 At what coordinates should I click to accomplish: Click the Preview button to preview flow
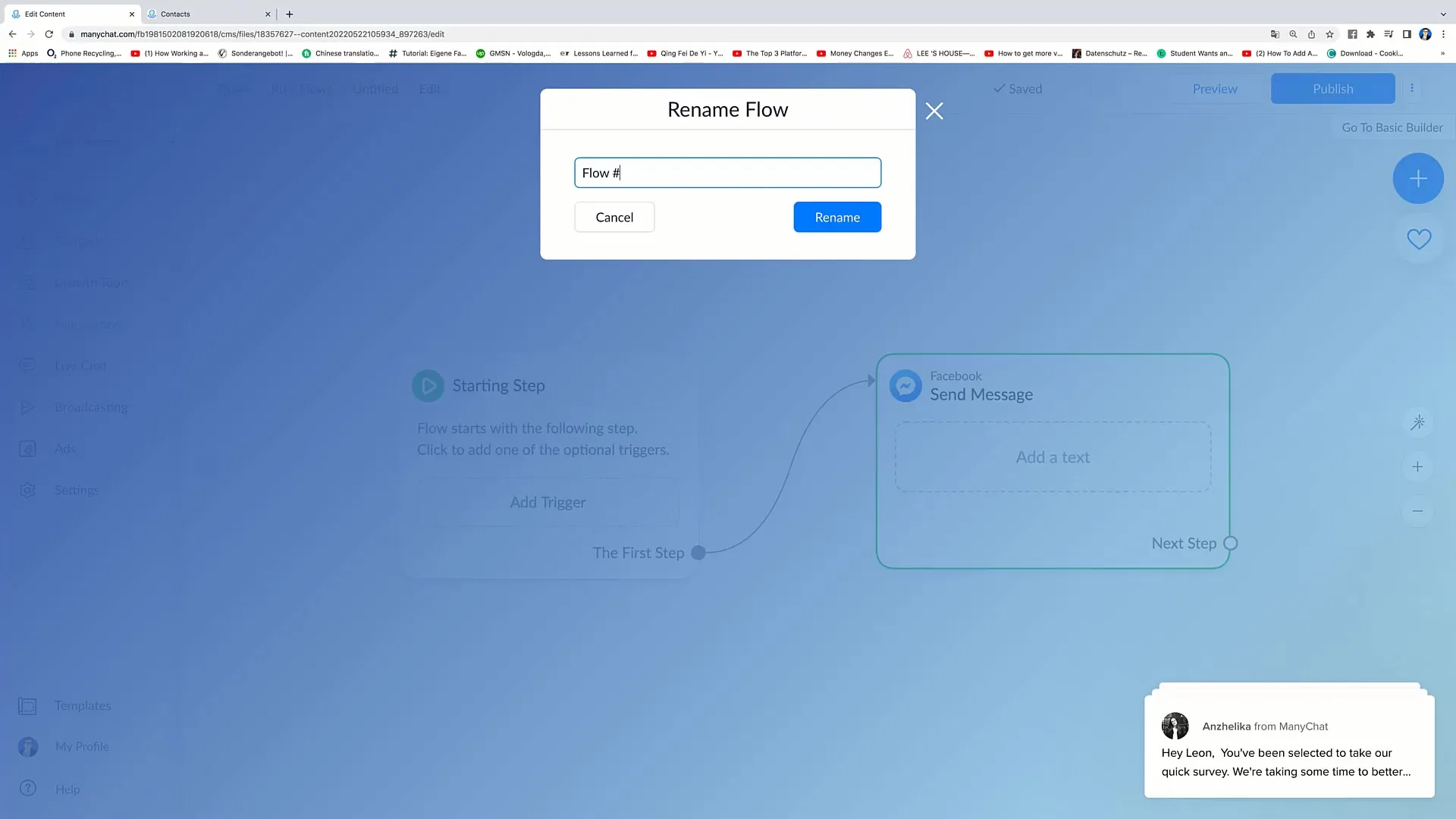point(1215,89)
